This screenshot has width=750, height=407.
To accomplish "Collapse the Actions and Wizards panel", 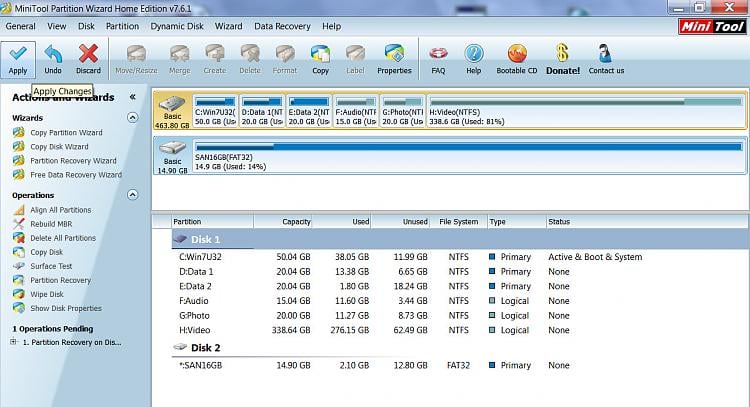I will tap(132, 97).
